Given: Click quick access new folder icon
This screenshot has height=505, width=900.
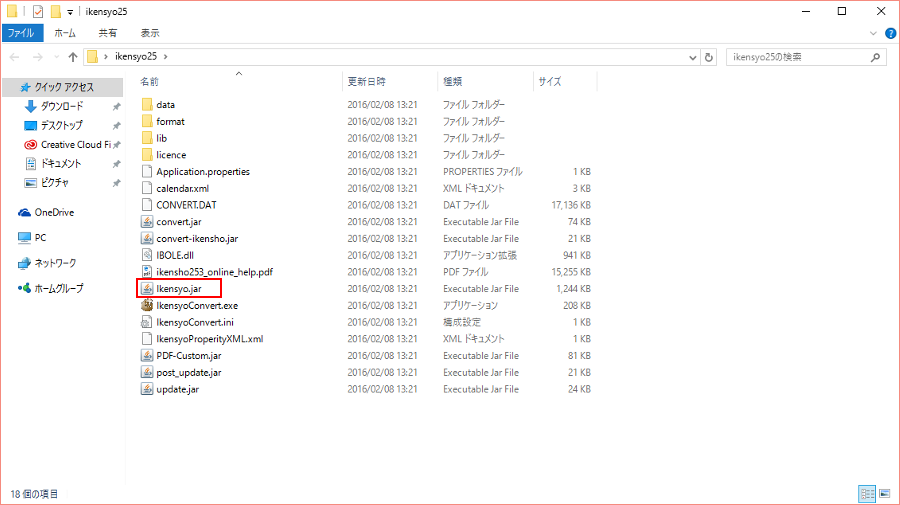Looking at the screenshot, I should click(56, 11).
